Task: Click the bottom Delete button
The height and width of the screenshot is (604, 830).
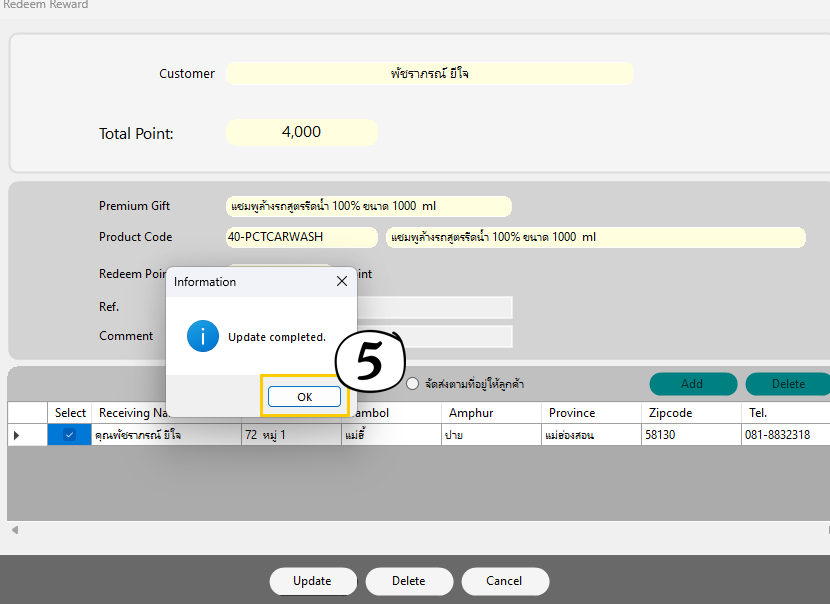Action: pos(409,581)
